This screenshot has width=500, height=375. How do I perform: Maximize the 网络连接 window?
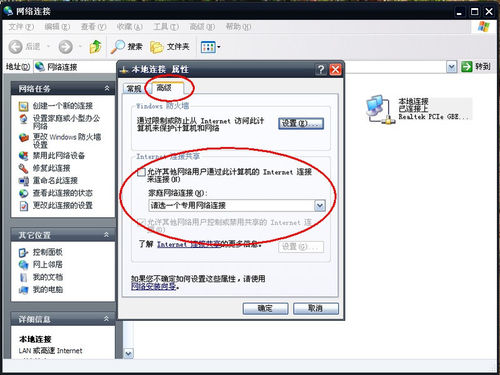click(474, 12)
